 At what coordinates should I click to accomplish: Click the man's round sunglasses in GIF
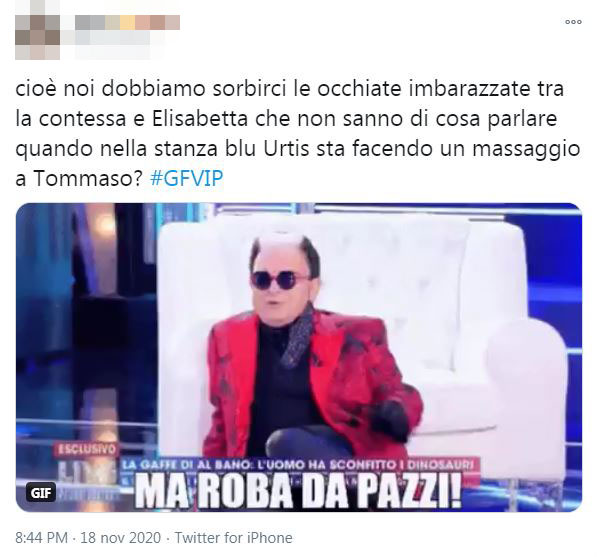pyautogui.click(x=281, y=280)
